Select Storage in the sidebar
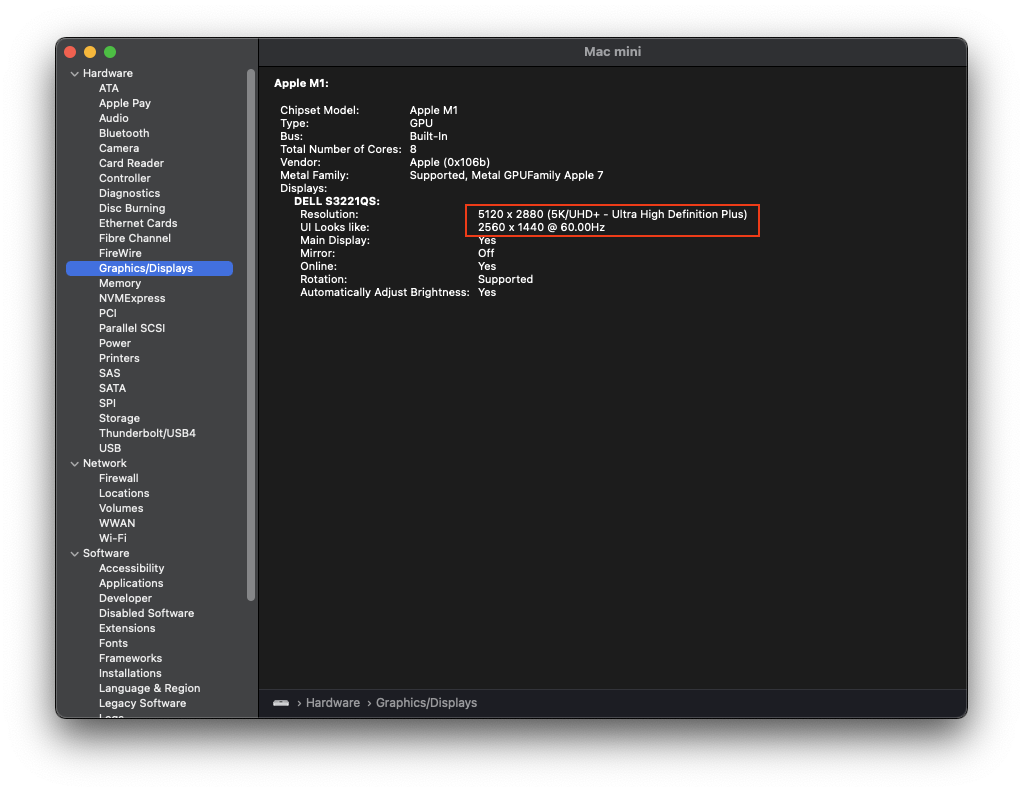The width and height of the screenshot is (1023, 792). click(x=118, y=417)
